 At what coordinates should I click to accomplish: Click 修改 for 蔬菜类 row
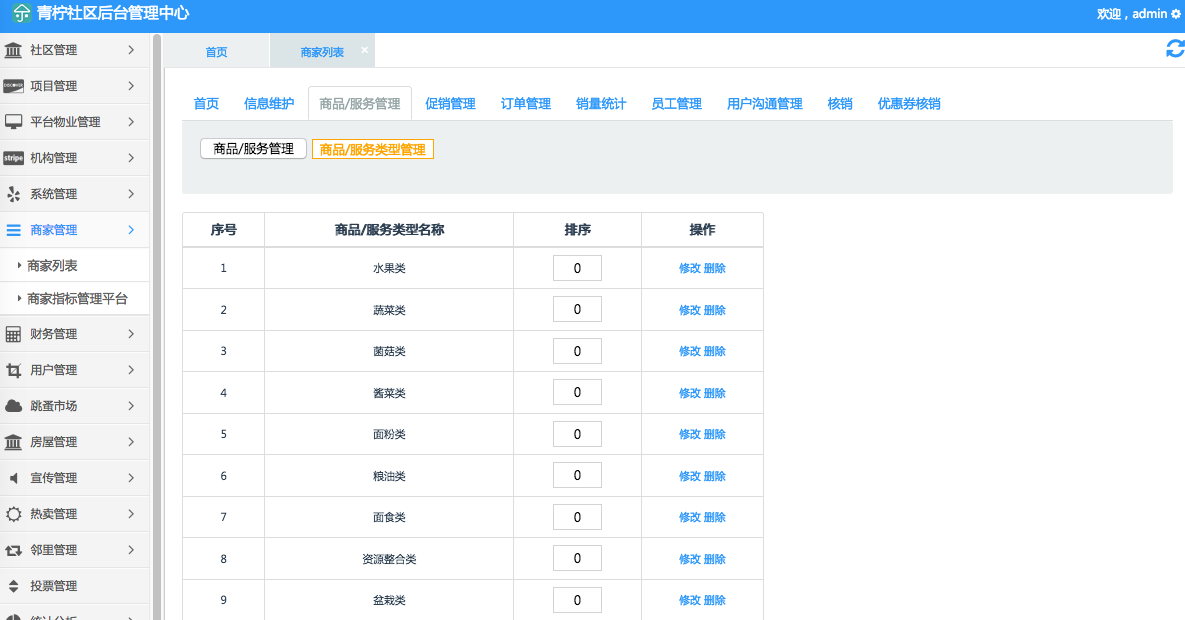(690, 310)
